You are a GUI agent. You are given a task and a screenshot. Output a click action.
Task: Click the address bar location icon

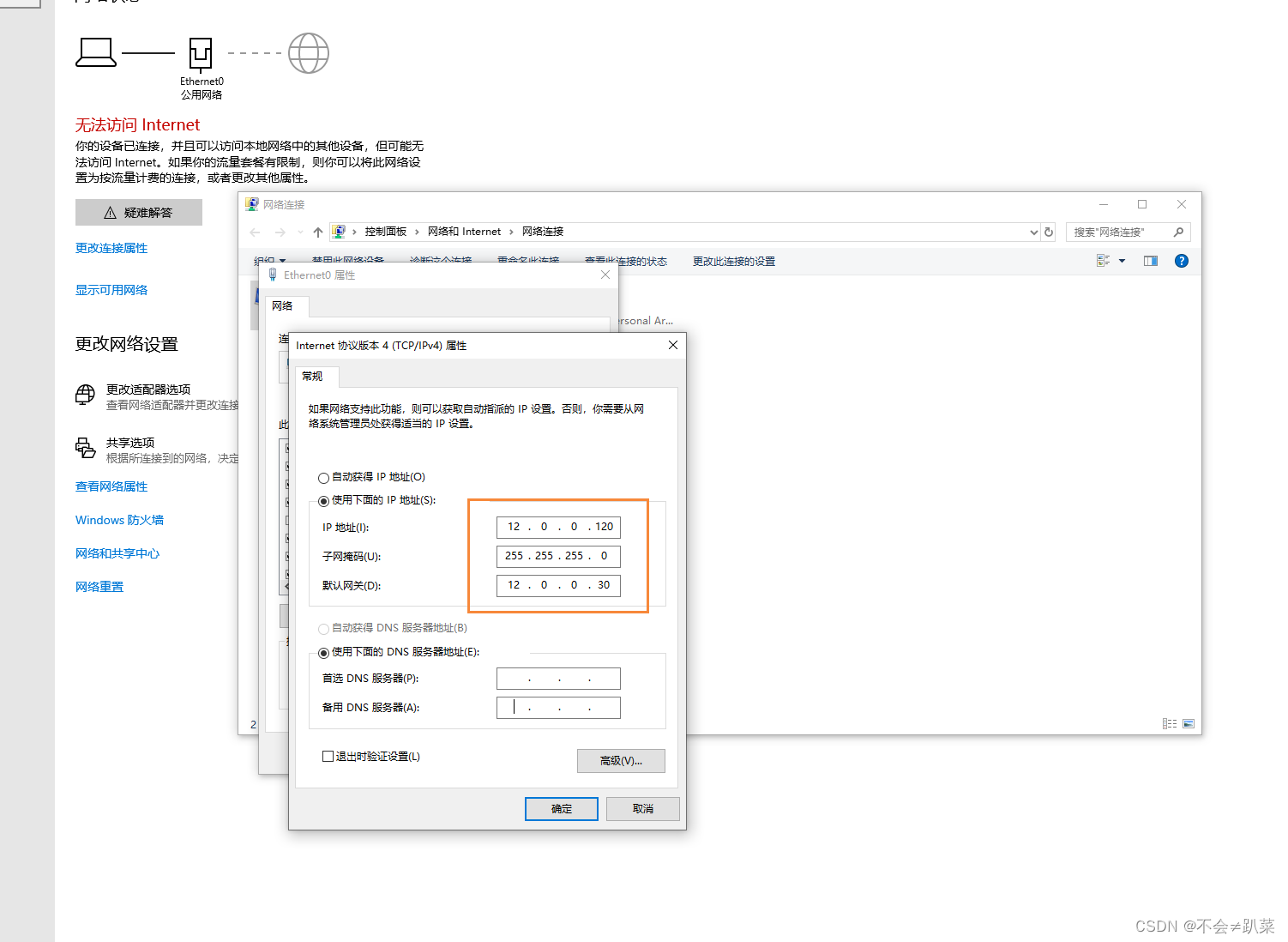click(x=339, y=232)
